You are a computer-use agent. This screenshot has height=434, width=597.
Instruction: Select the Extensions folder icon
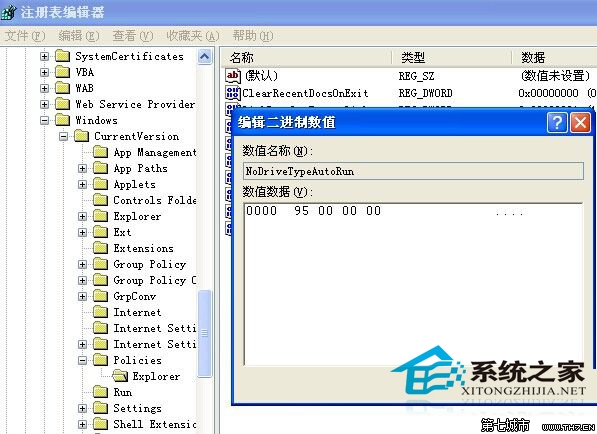pyautogui.click(x=101, y=248)
